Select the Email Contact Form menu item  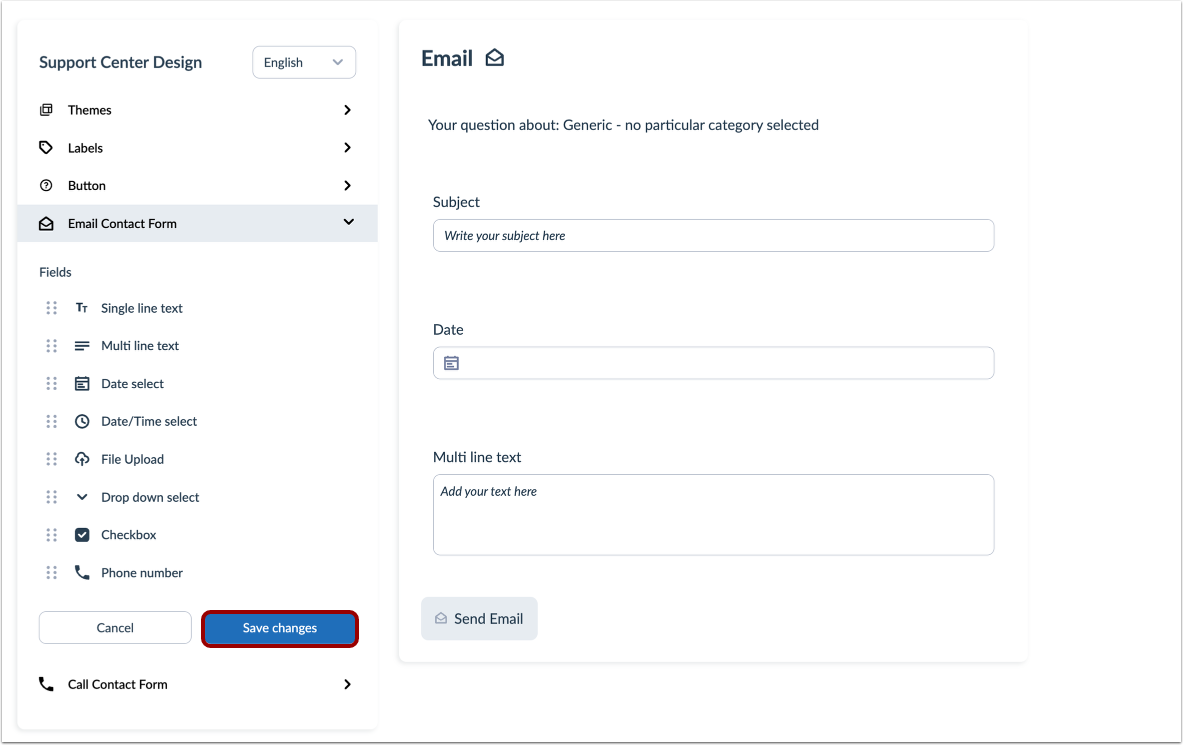[x=197, y=223]
